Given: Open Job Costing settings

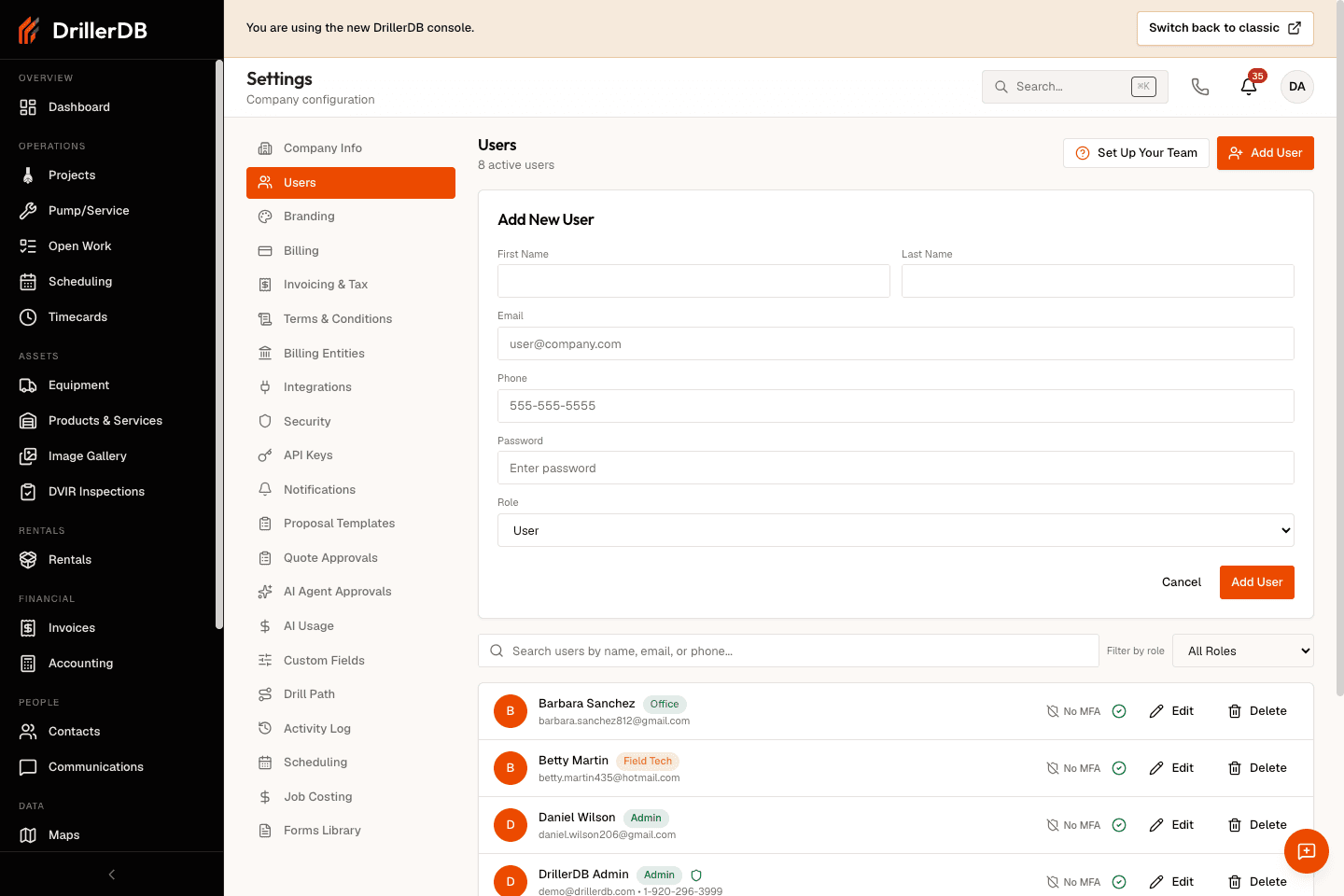Looking at the screenshot, I should [351, 797].
